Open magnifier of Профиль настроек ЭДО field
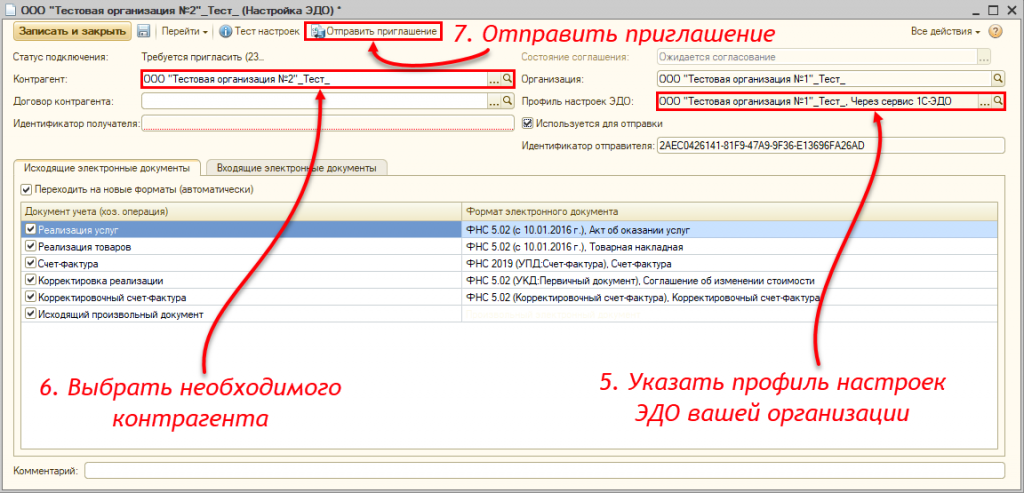Screen dimensions: 1024x493 (998, 101)
